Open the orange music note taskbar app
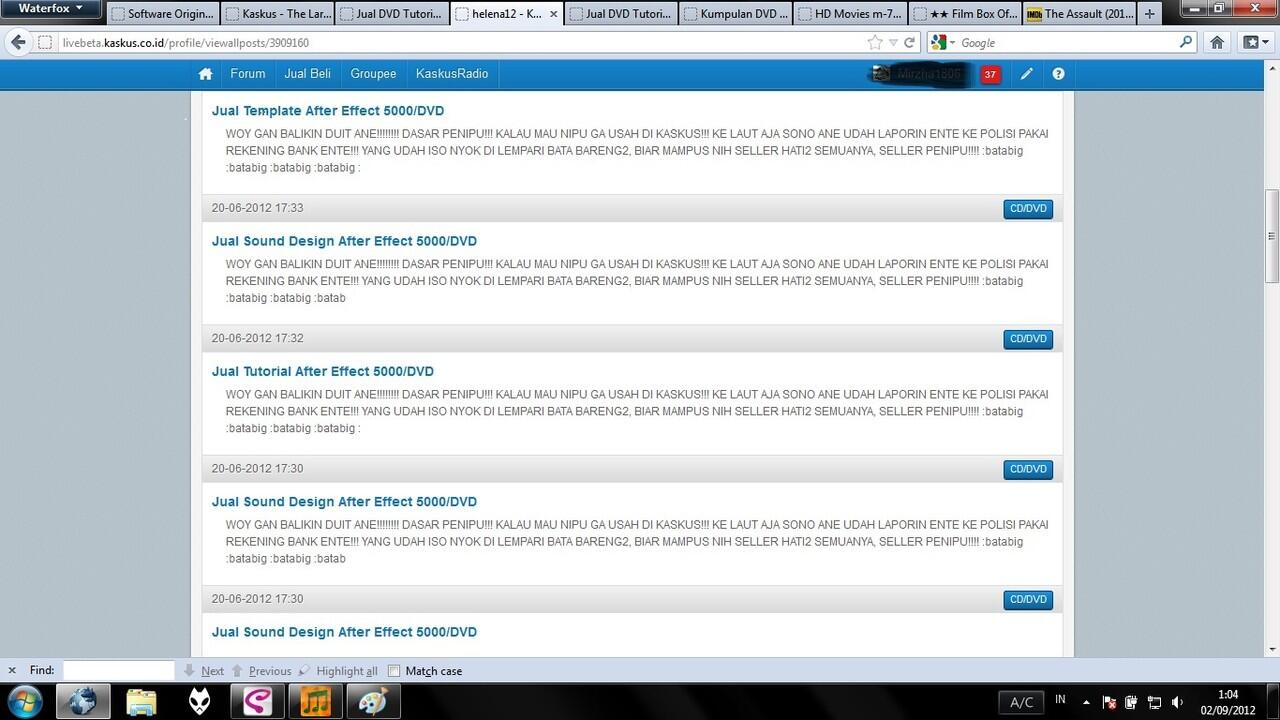Viewport: 1280px width, 720px height. (x=315, y=702)
